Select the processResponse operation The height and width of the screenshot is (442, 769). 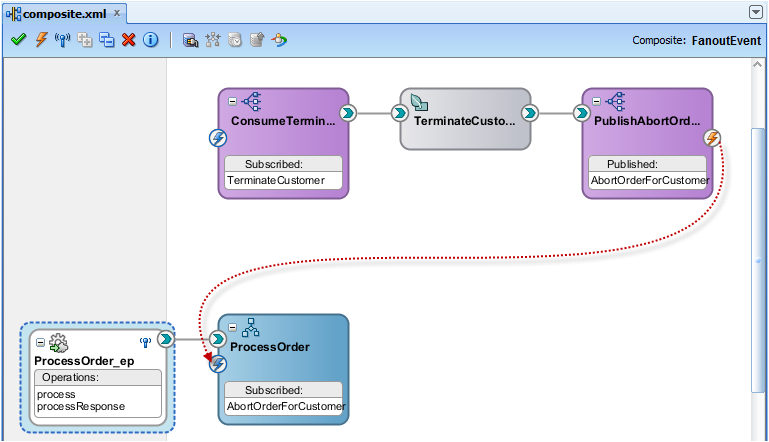[81, 407]
